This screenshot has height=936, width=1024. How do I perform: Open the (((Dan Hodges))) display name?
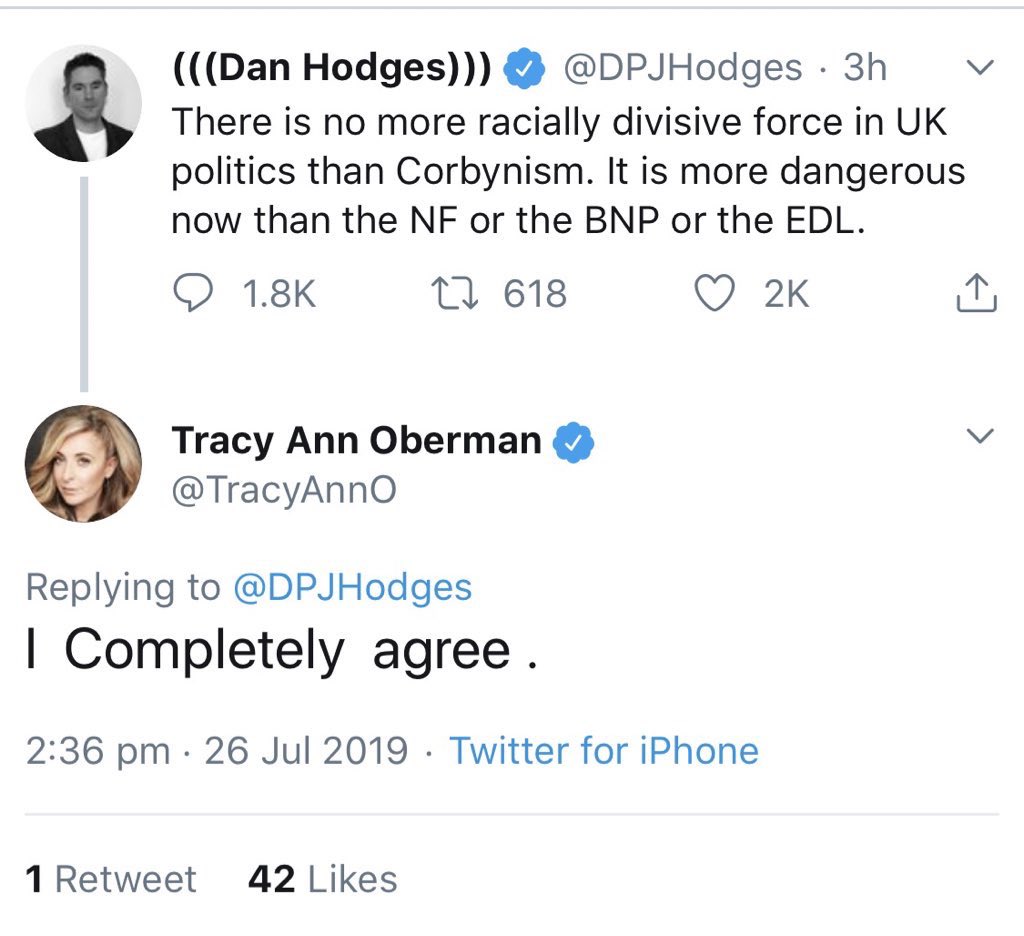tap(332, 68)
